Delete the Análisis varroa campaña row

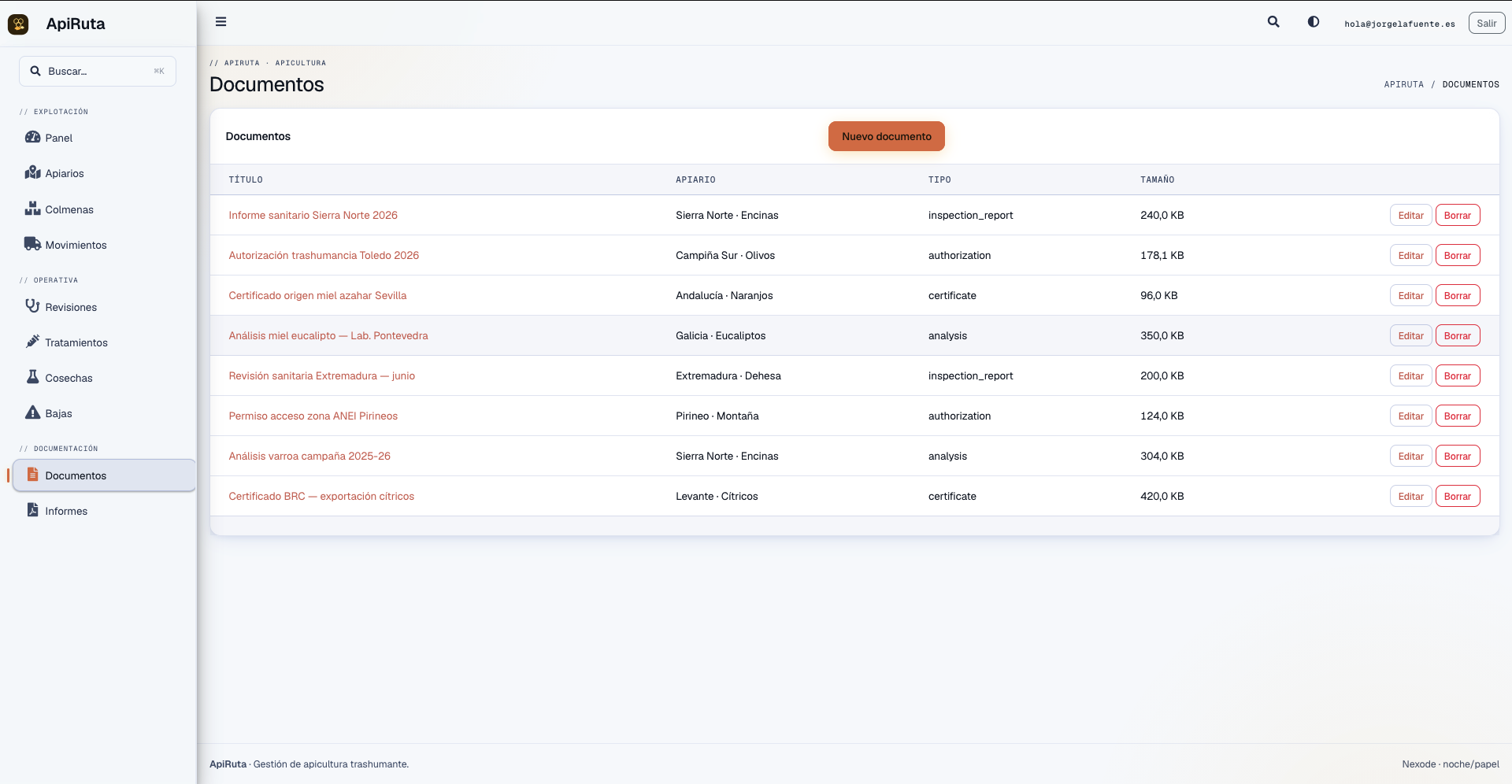[1458, 456]
